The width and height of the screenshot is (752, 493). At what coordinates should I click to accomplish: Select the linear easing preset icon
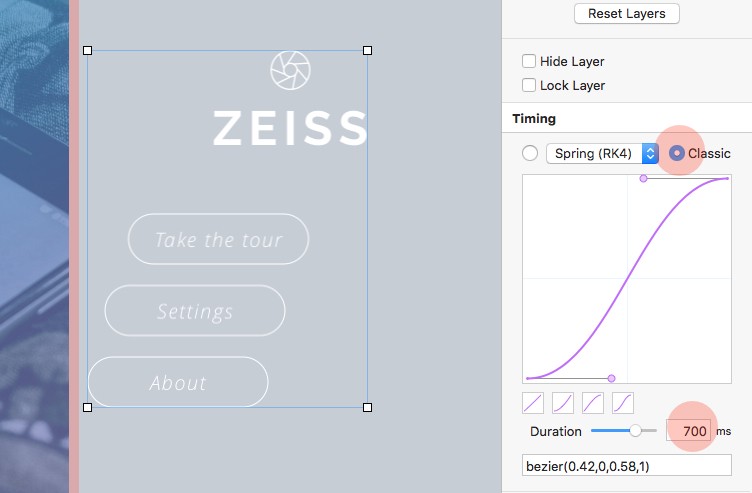click(x=533, y=403)
